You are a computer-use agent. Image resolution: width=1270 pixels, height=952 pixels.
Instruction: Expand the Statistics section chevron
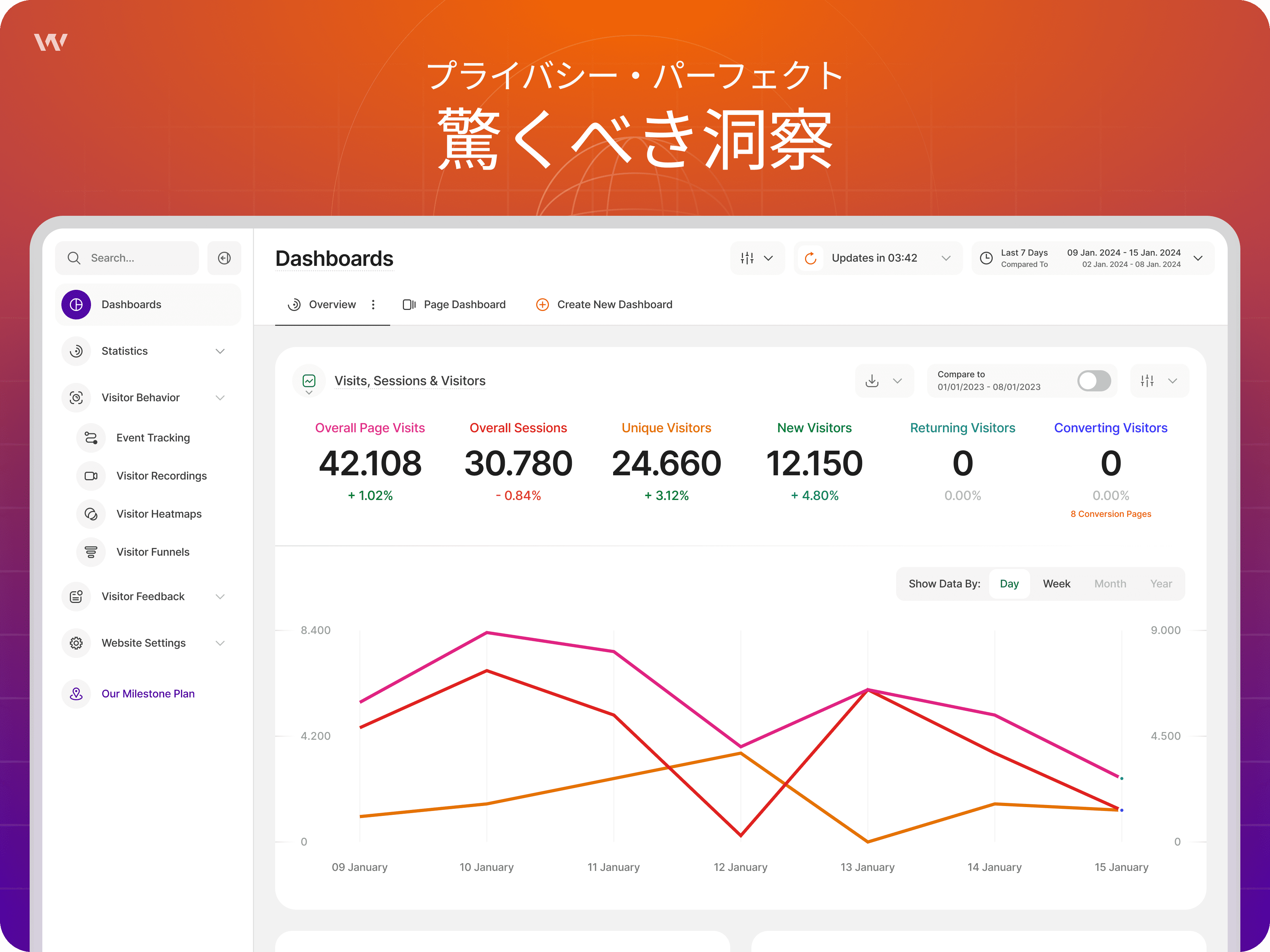[220, 351]
